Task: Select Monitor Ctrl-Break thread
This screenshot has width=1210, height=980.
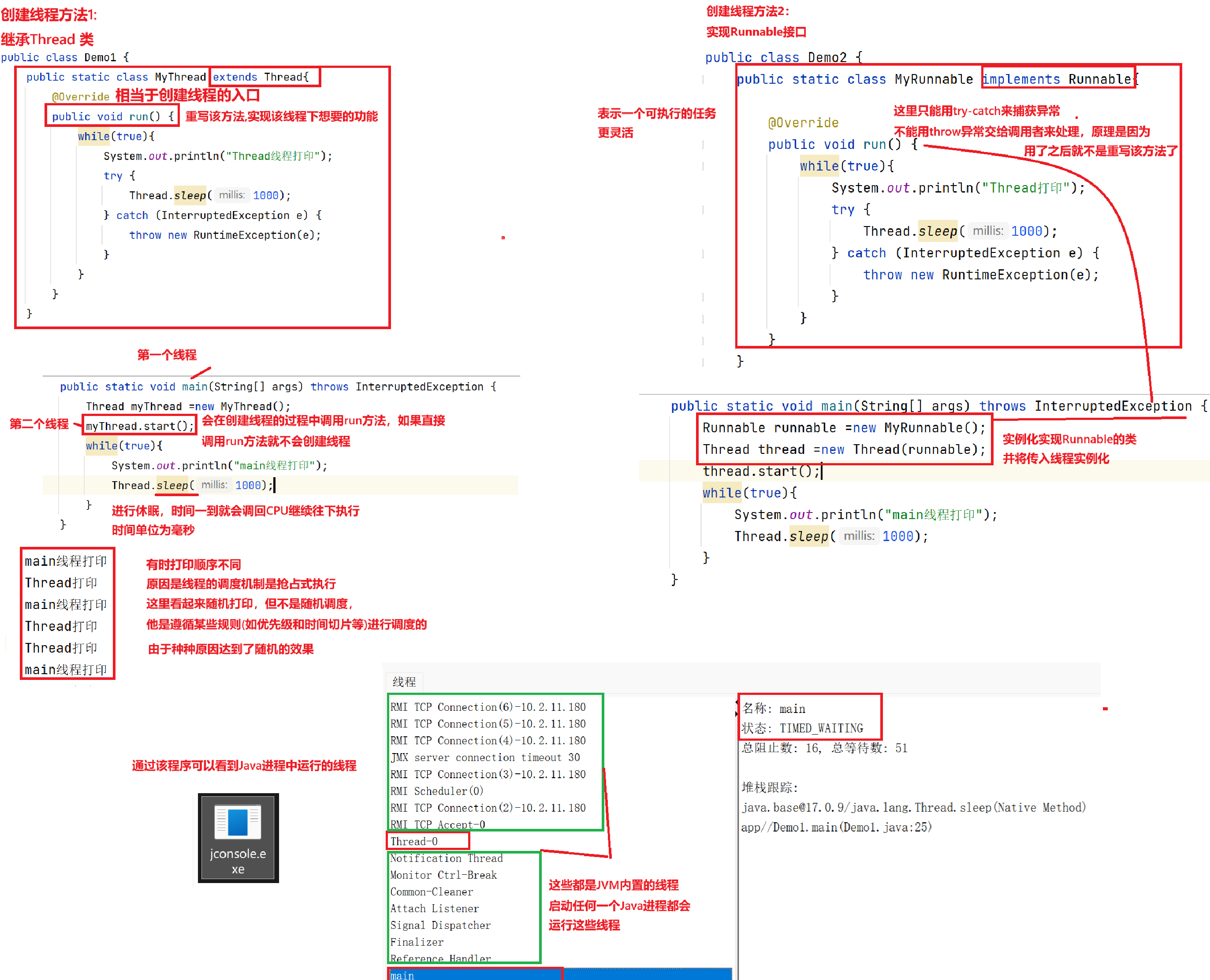Action: pyautogui.click(x=443, y=875)
